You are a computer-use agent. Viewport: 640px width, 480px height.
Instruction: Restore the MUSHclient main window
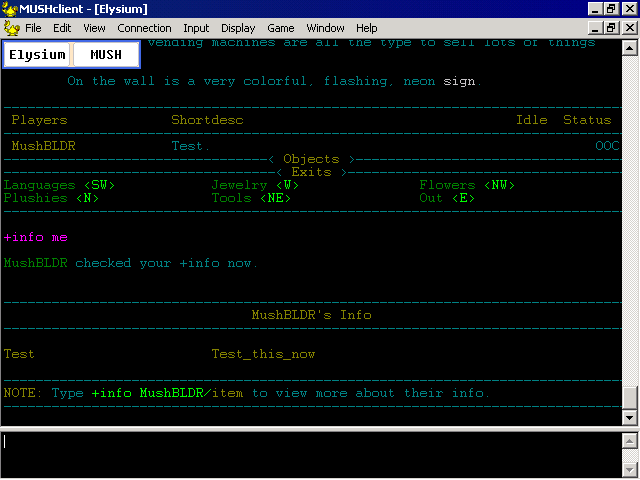[611, 9]
